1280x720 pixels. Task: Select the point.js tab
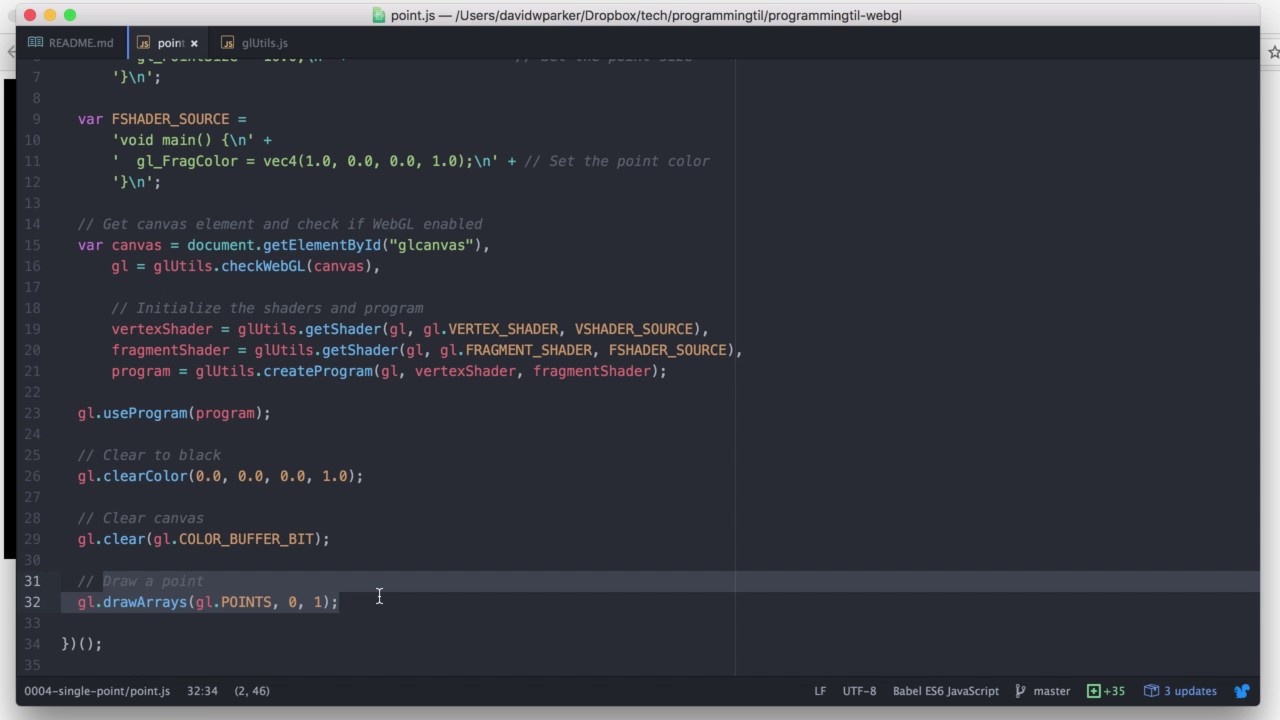[x=168, y=43]
